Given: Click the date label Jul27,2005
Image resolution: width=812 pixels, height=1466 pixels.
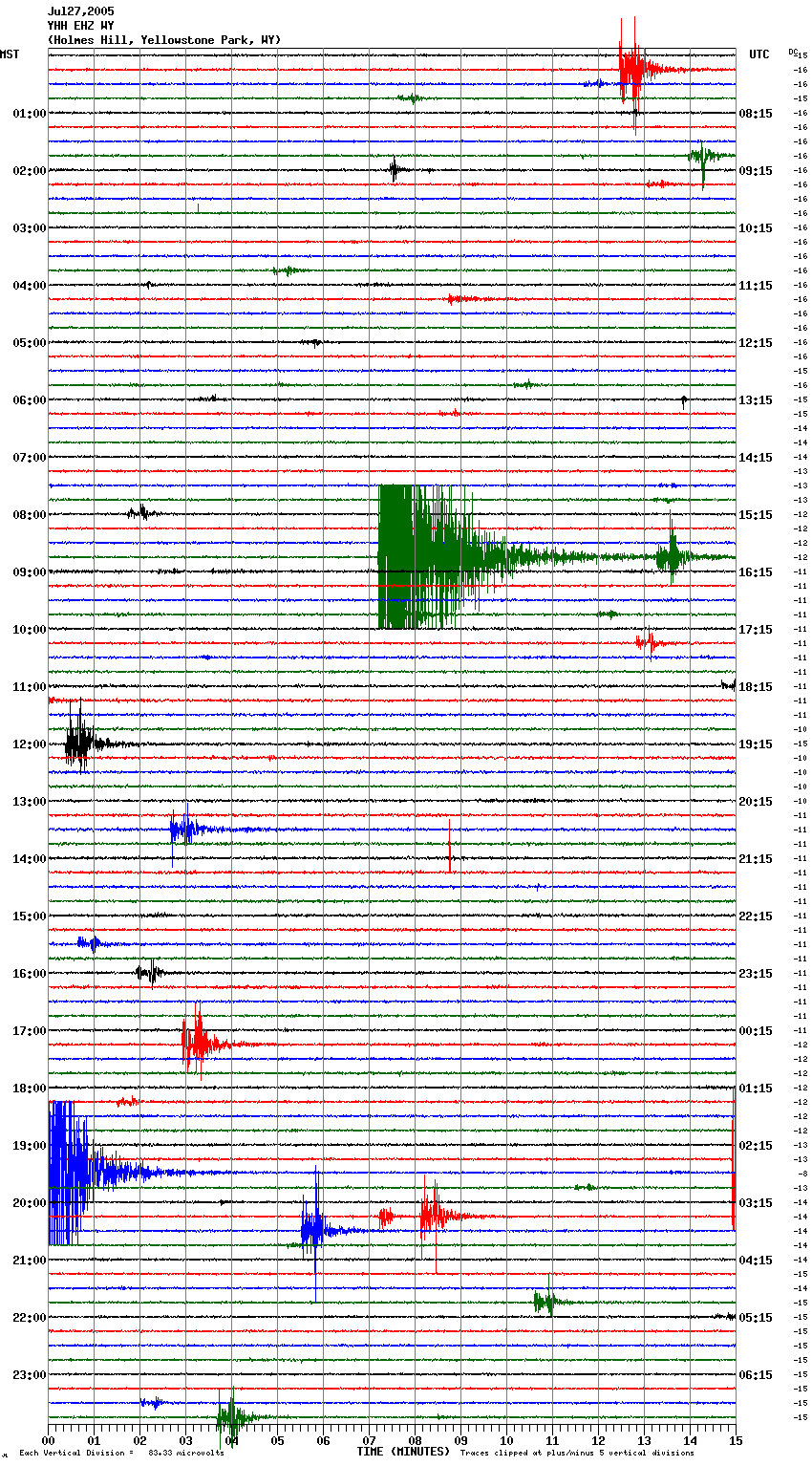Looking at the screenshot, I should [81, 11].
